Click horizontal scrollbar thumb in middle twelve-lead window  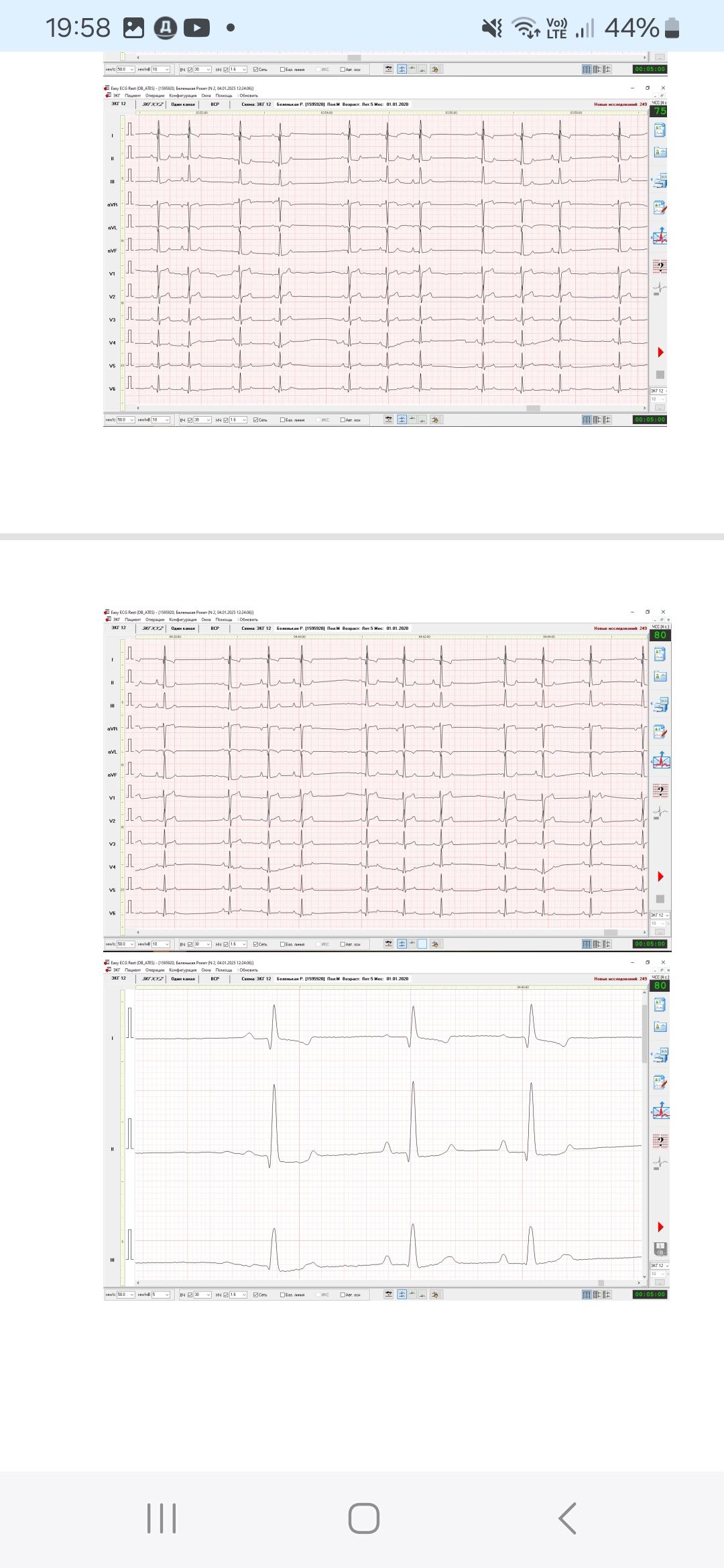(611, 932)
